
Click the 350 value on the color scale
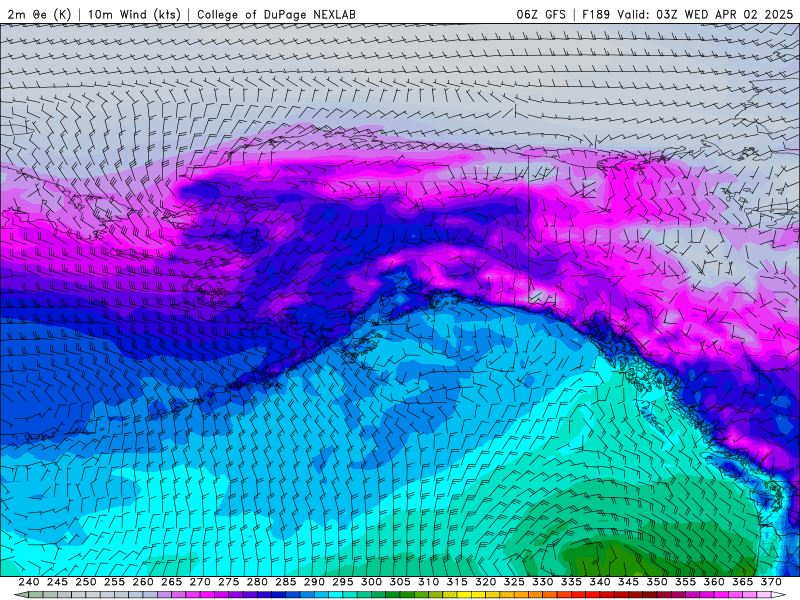657,582
